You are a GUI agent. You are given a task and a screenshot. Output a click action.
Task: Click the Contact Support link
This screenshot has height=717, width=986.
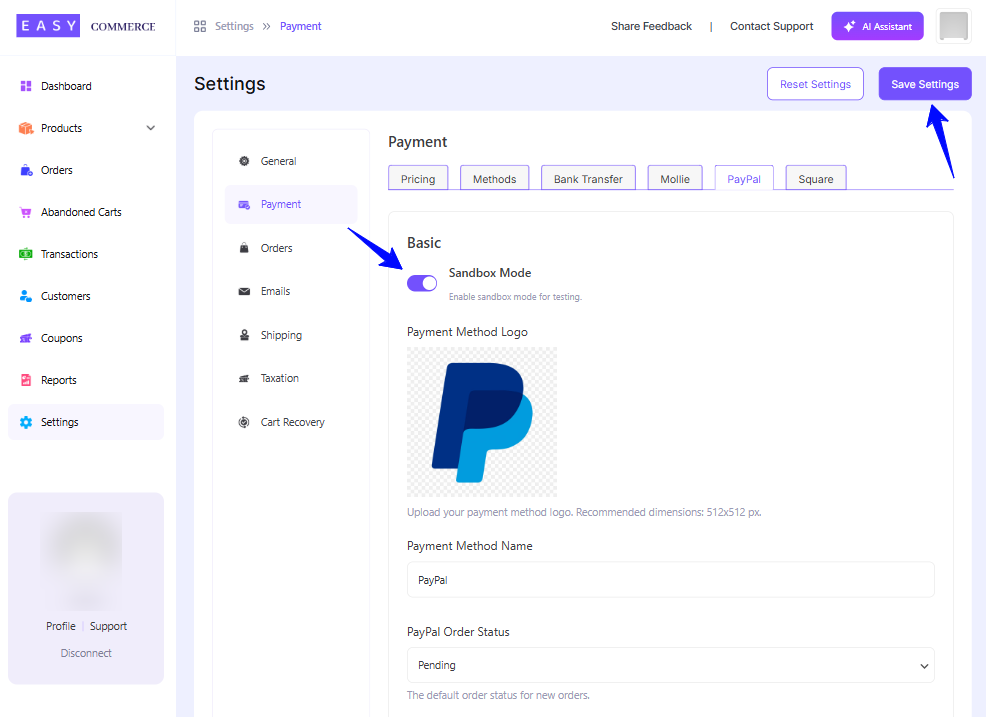pos(771,26)
